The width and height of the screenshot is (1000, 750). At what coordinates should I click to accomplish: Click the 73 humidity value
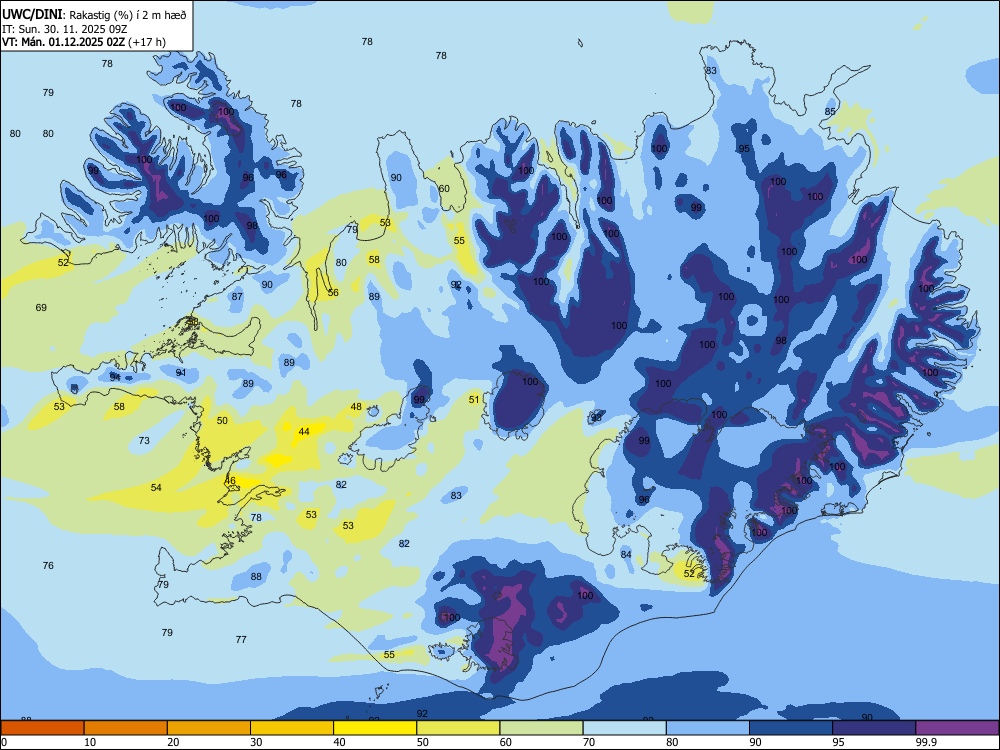tap(144, 441)
